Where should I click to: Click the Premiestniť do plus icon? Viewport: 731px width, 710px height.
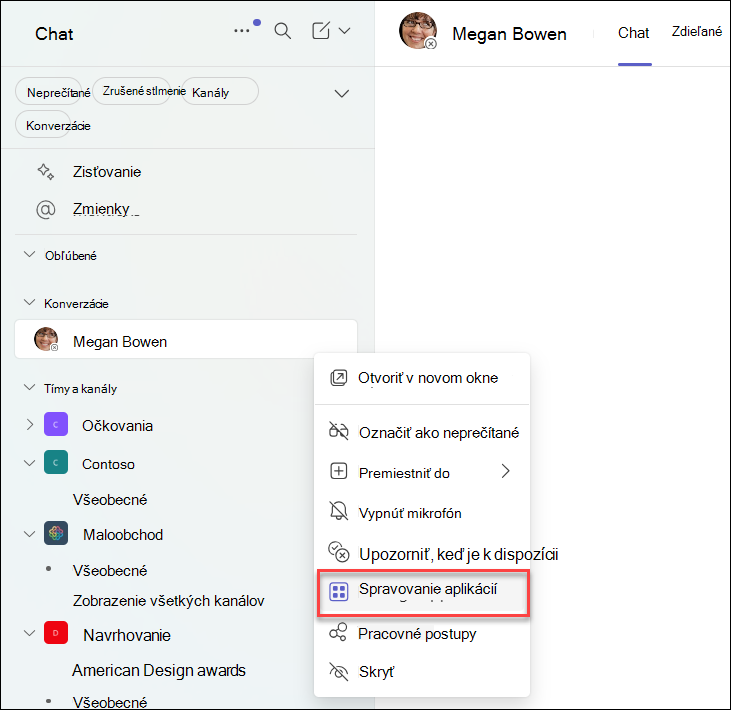coord(339,471)
